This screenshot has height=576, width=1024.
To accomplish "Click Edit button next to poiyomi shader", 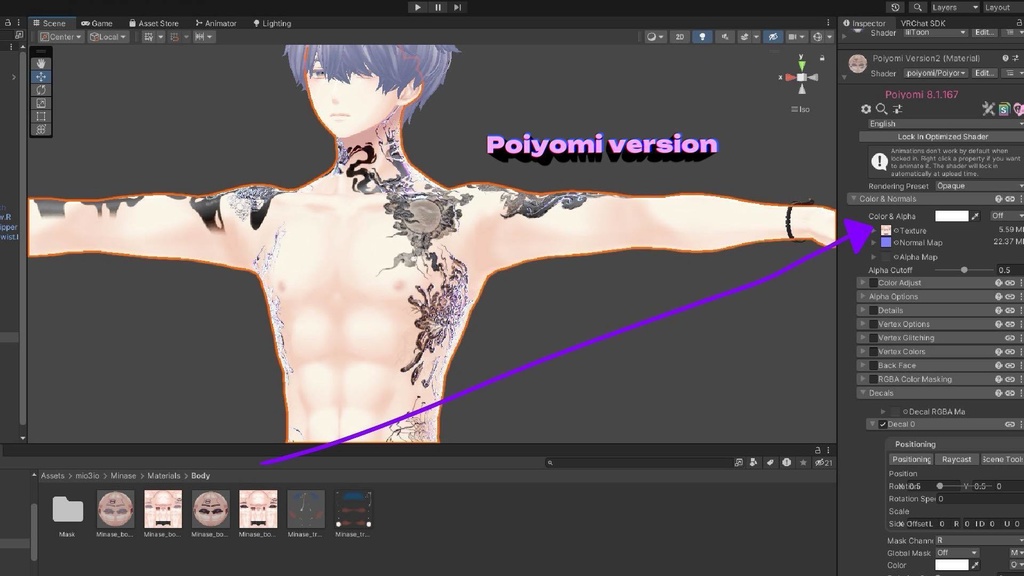I will coord(984,73).
